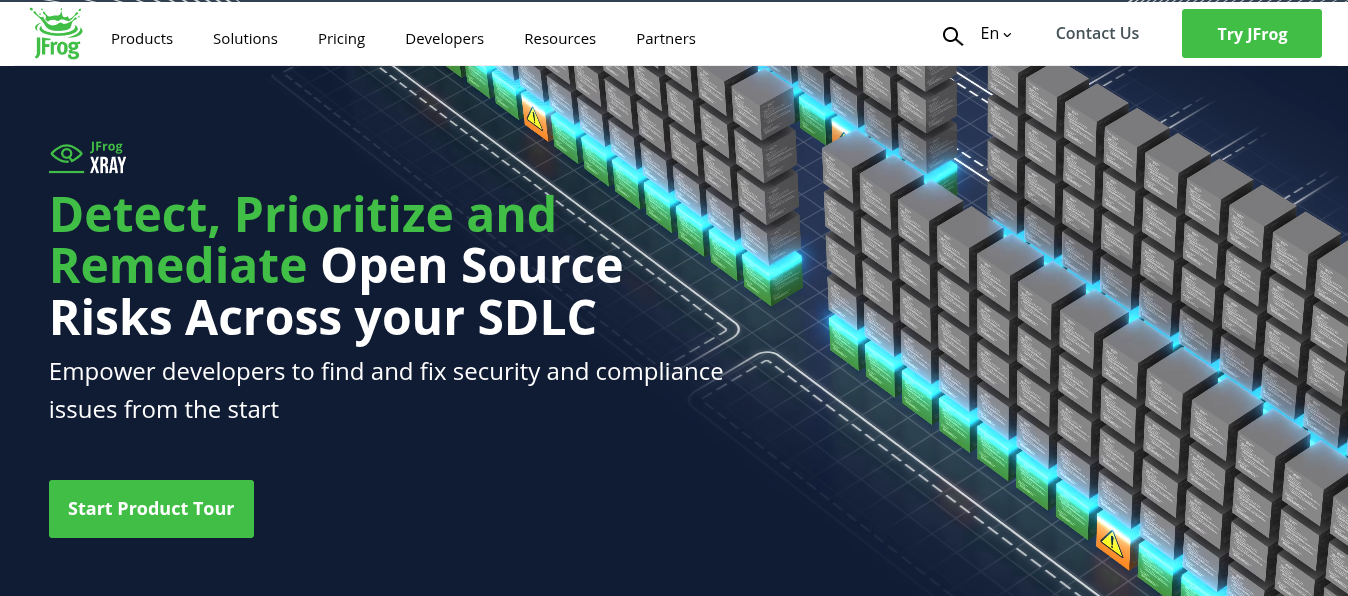1348x596 pixels.
Task: Select the Pricing nav item
Action: 341,39
